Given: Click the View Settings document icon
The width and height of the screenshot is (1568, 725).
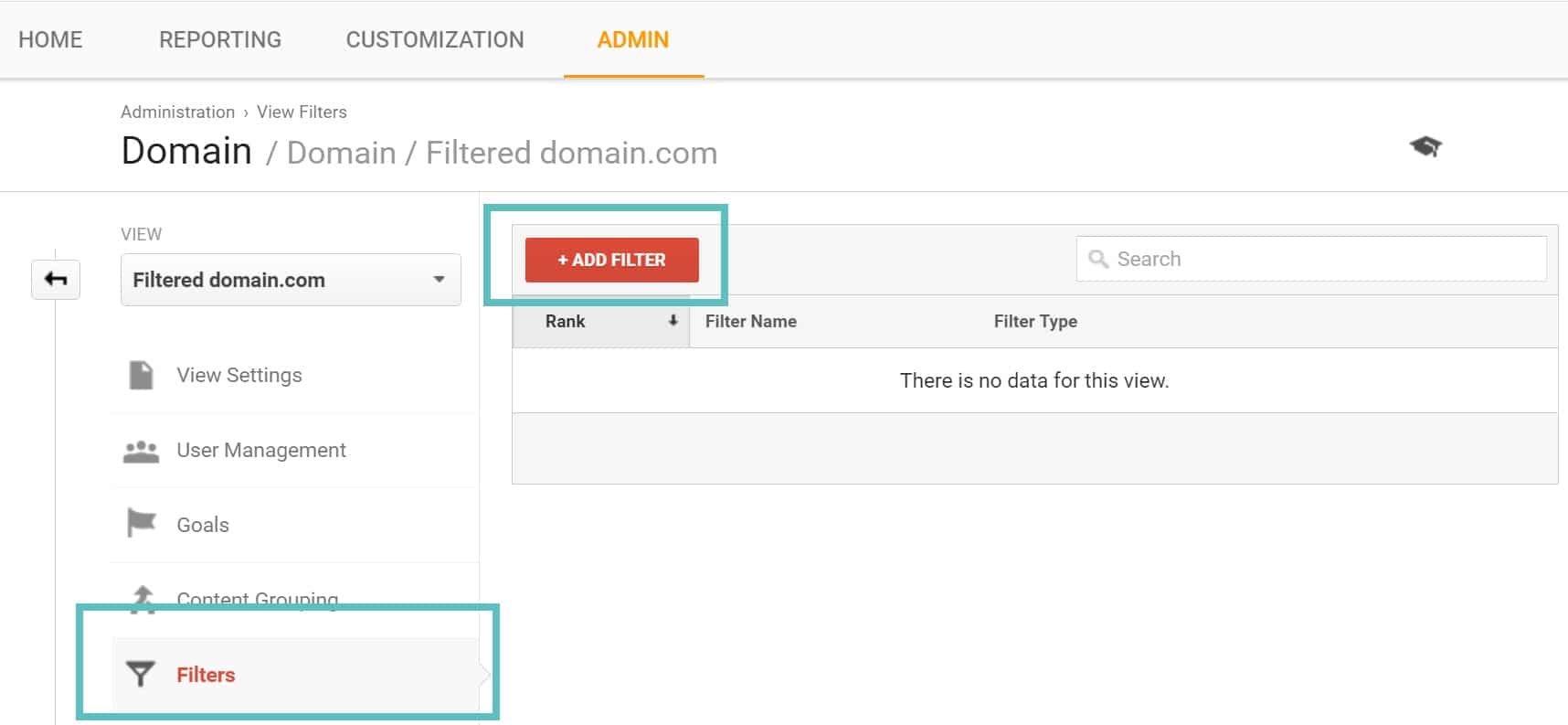Looking at the screenshot, I should [x=142, y=375].
